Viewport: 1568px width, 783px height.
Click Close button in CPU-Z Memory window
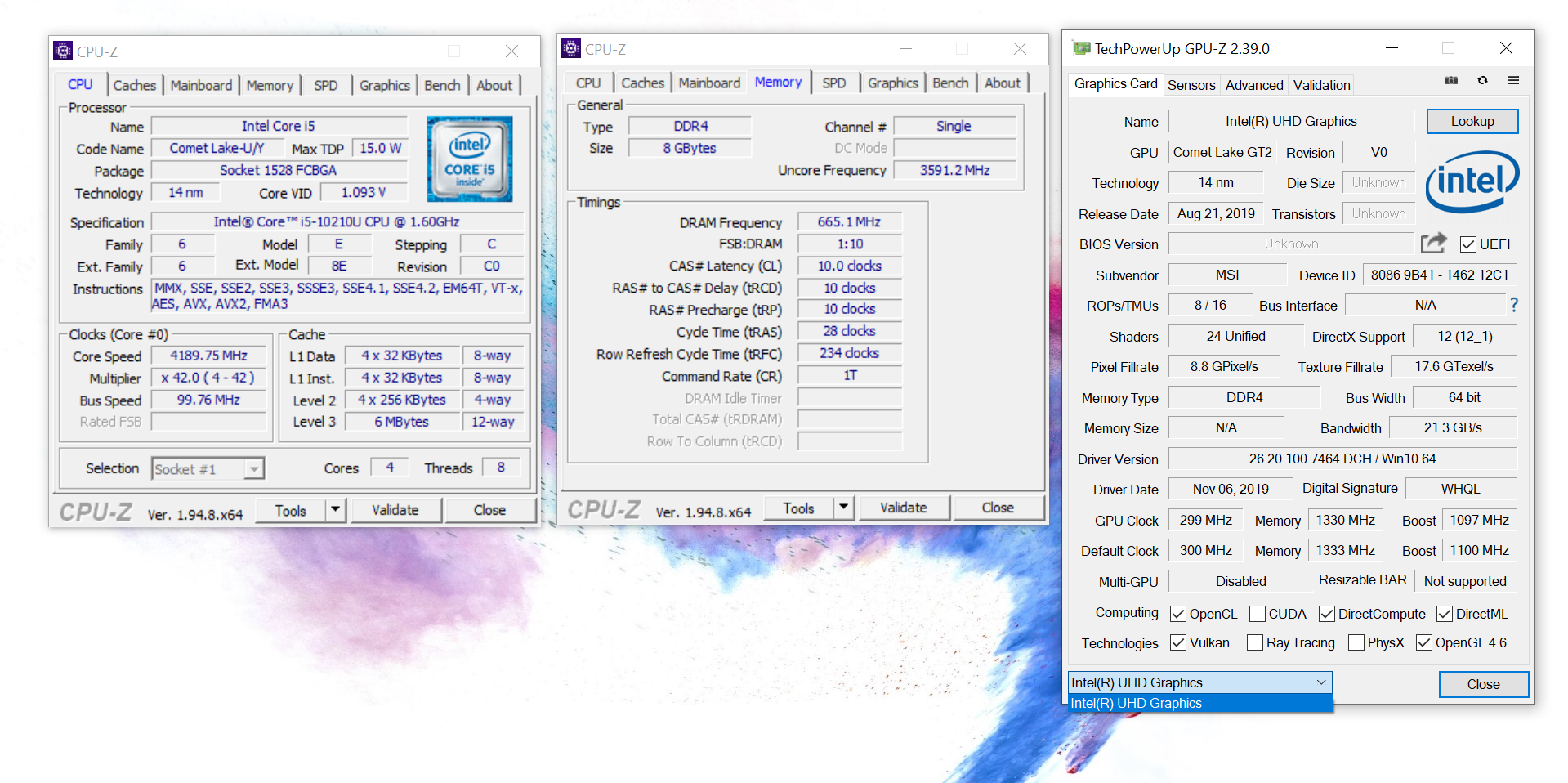point(998,508)
